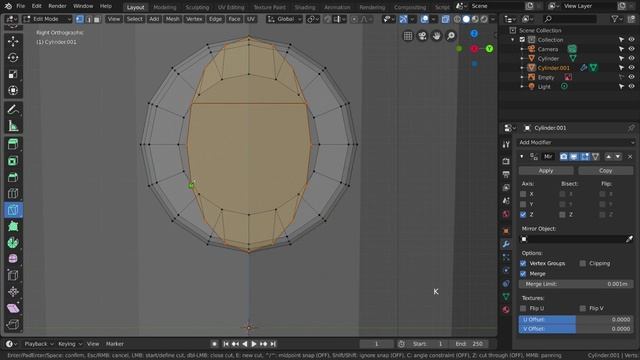640x360 pixels.
Task: Open the Vertex menu
Action: click(x=194, y=19)
